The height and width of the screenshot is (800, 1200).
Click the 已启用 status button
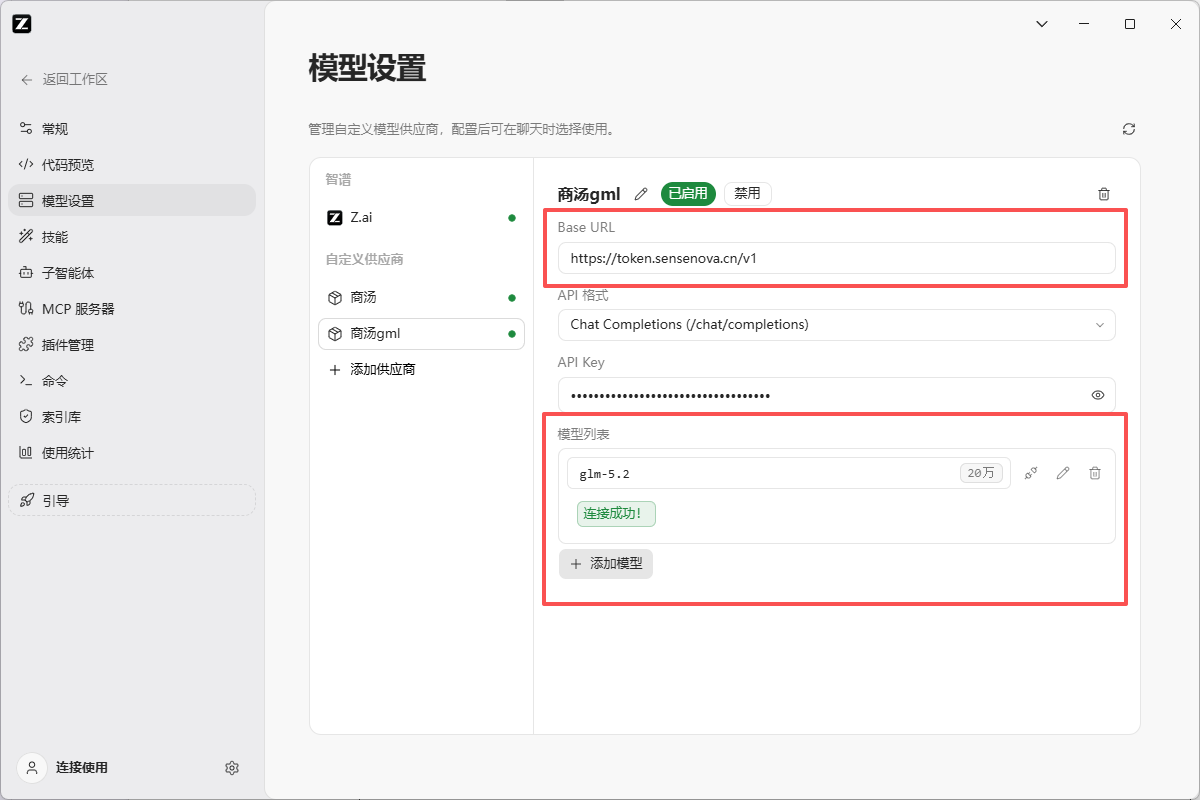point(688,194)
